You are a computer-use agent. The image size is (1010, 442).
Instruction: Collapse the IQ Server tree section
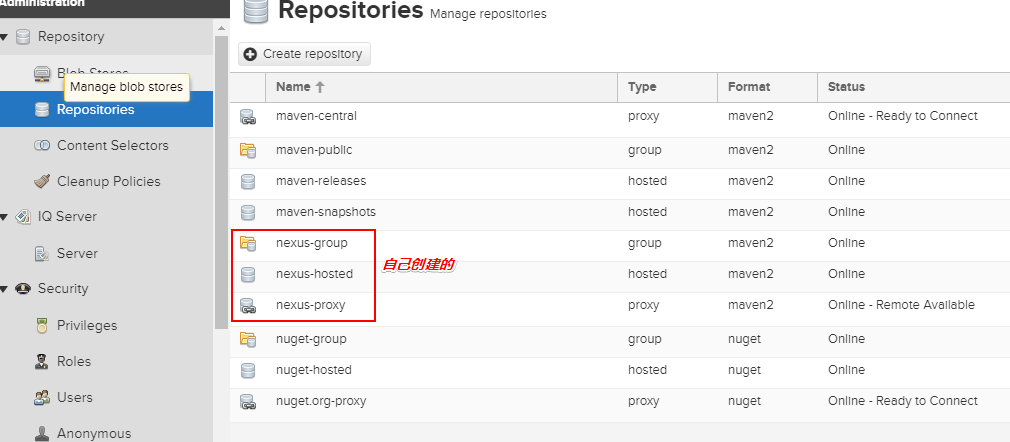click(x=5, y=217)
